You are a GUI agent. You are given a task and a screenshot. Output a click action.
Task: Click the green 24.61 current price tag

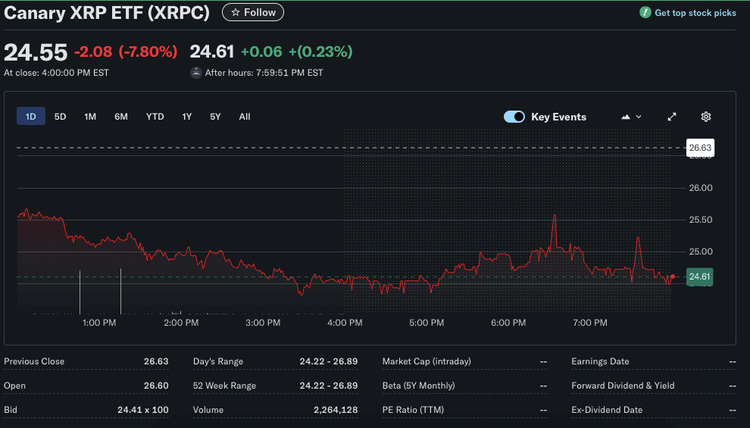pos(700,277)
